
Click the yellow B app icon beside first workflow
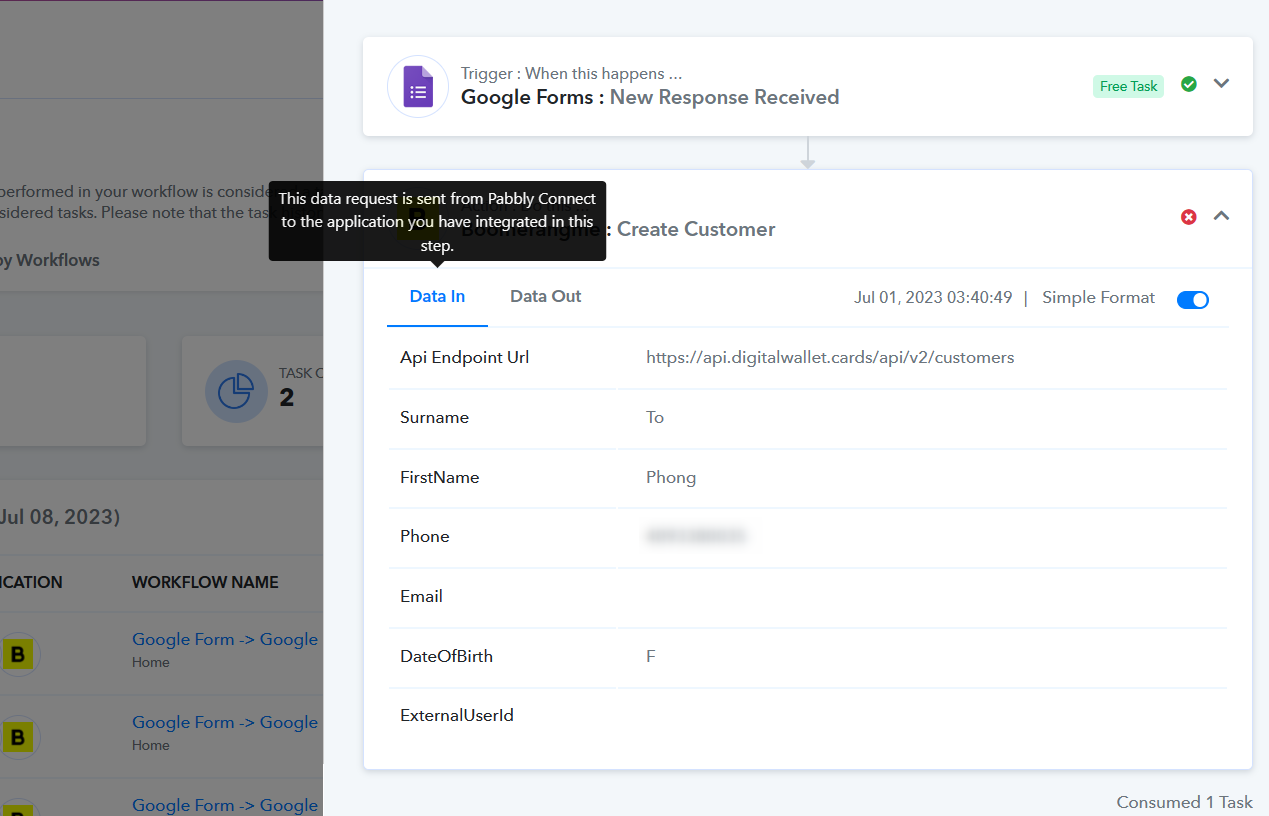click(18, 655)
